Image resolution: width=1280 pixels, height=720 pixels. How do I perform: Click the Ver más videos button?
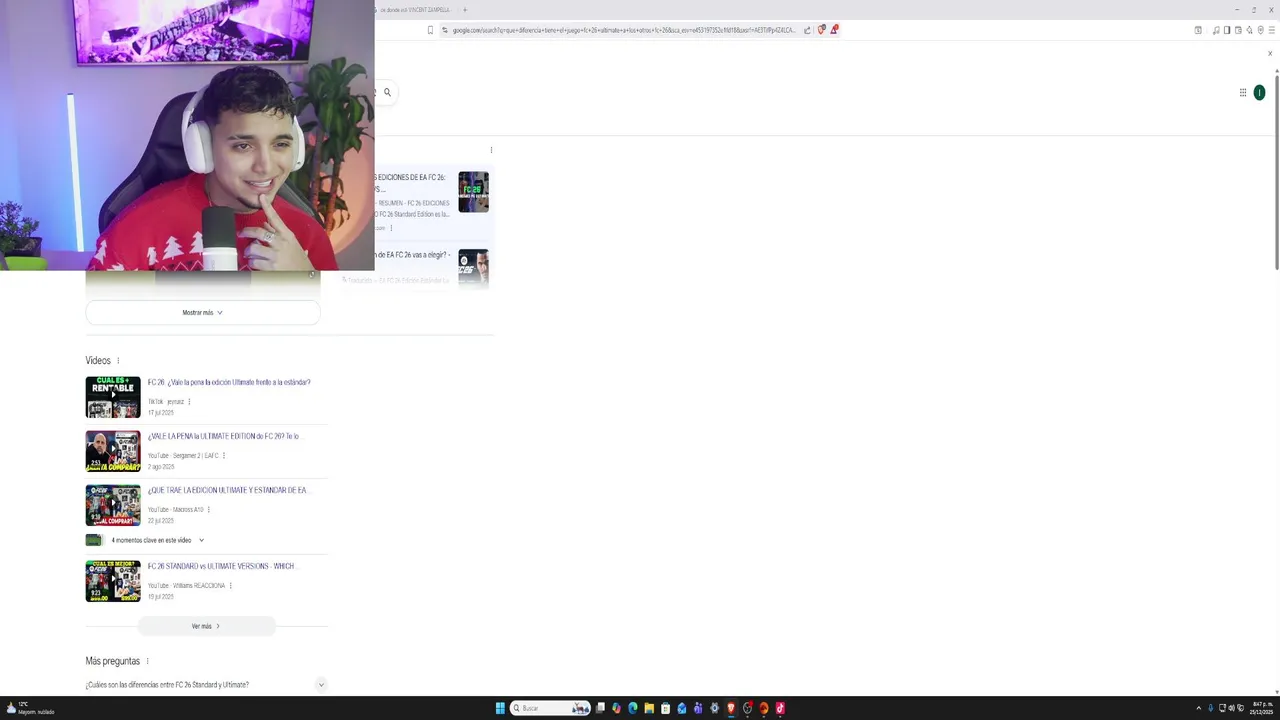click(206, 626)
